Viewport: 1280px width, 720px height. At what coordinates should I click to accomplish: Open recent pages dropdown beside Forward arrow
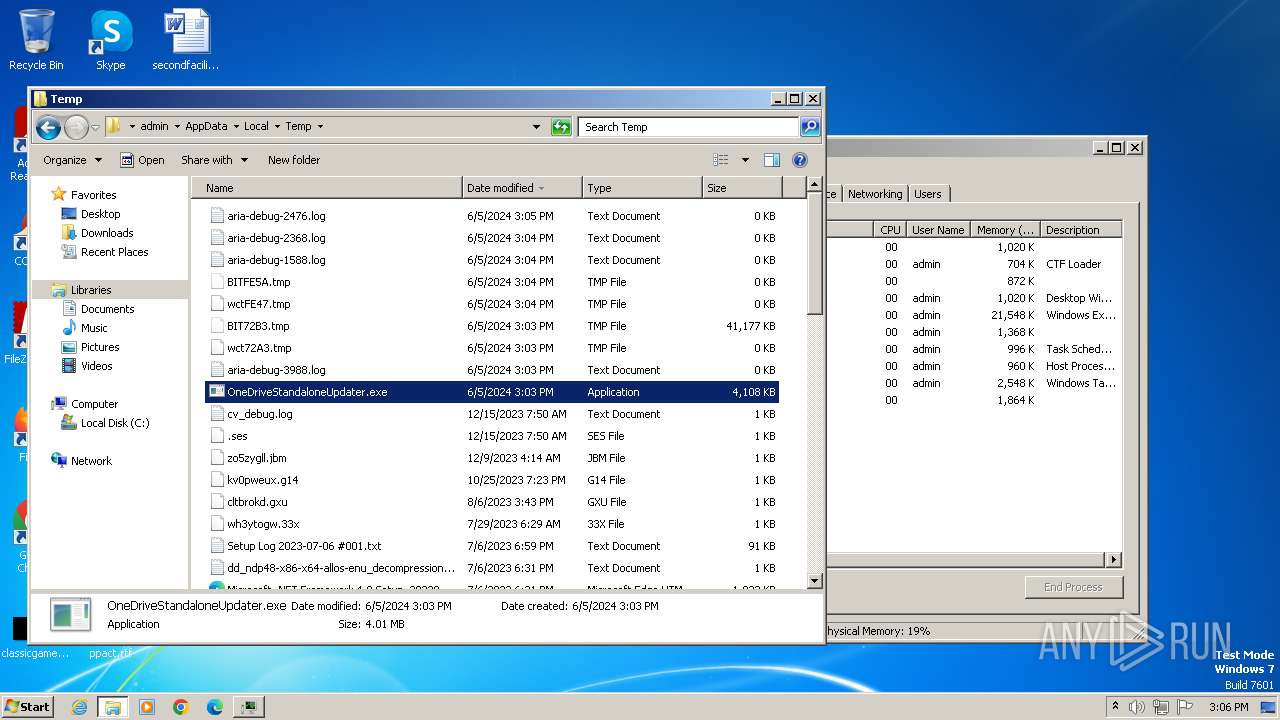pyautogui.click(x=96, y=127)
